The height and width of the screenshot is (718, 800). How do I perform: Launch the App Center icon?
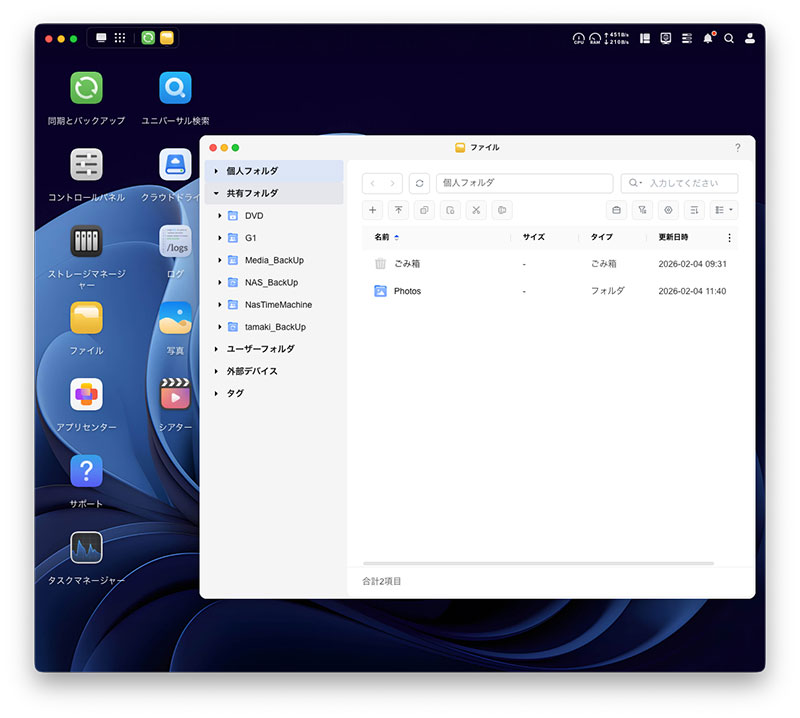coord(86,395)
